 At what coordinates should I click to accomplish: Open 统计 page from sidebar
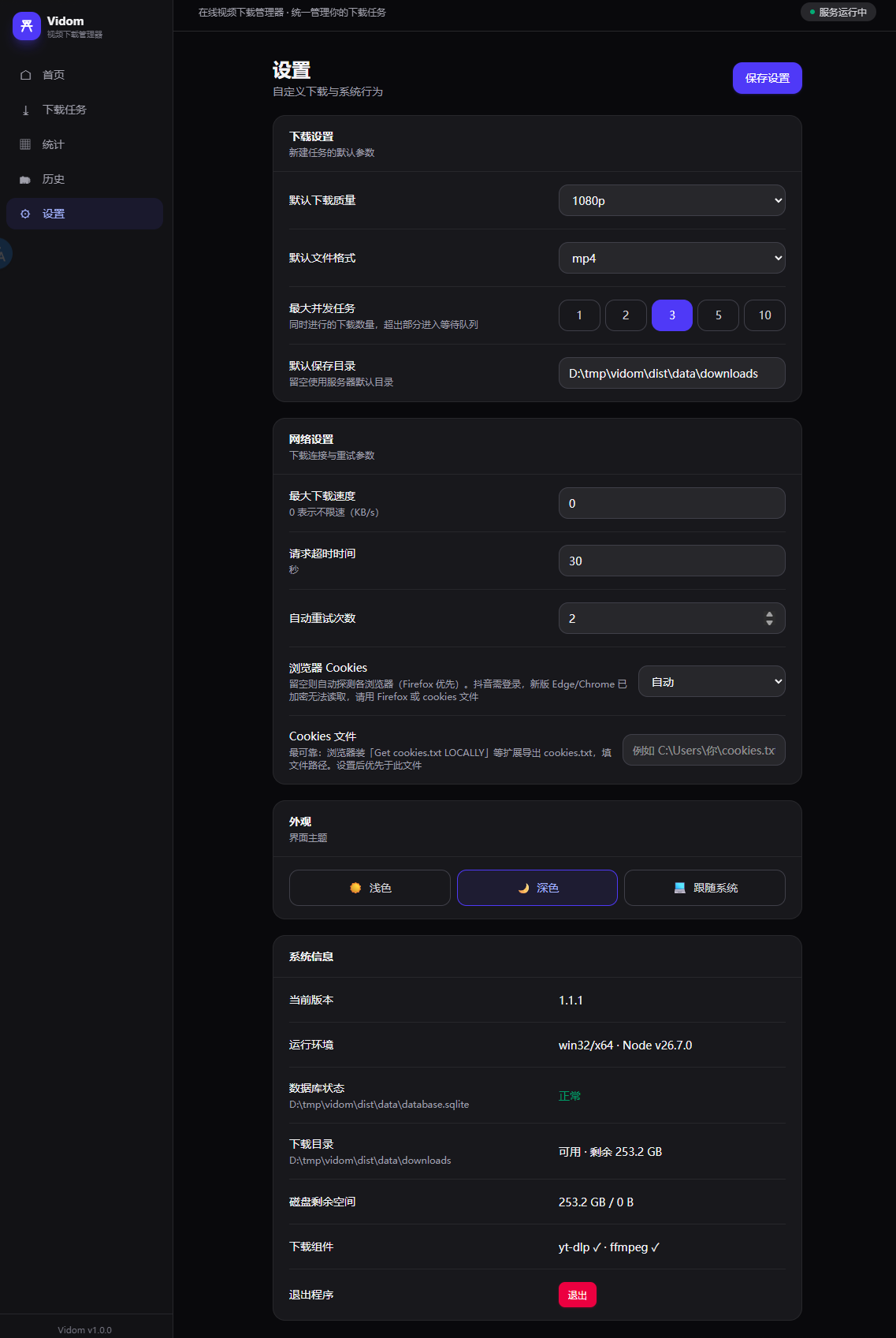point(84,144)
